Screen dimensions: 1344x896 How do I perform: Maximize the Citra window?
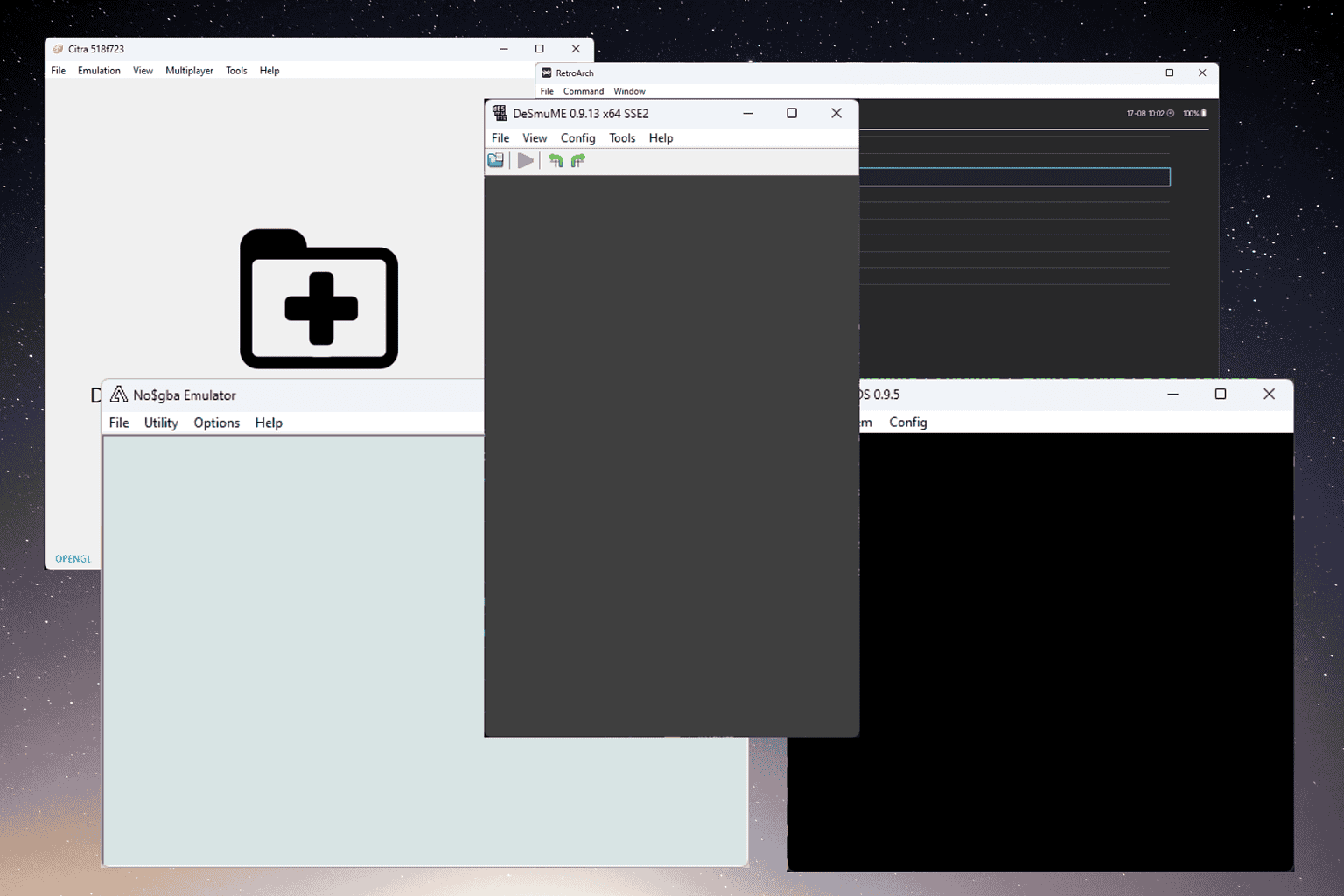coord(540,49)
